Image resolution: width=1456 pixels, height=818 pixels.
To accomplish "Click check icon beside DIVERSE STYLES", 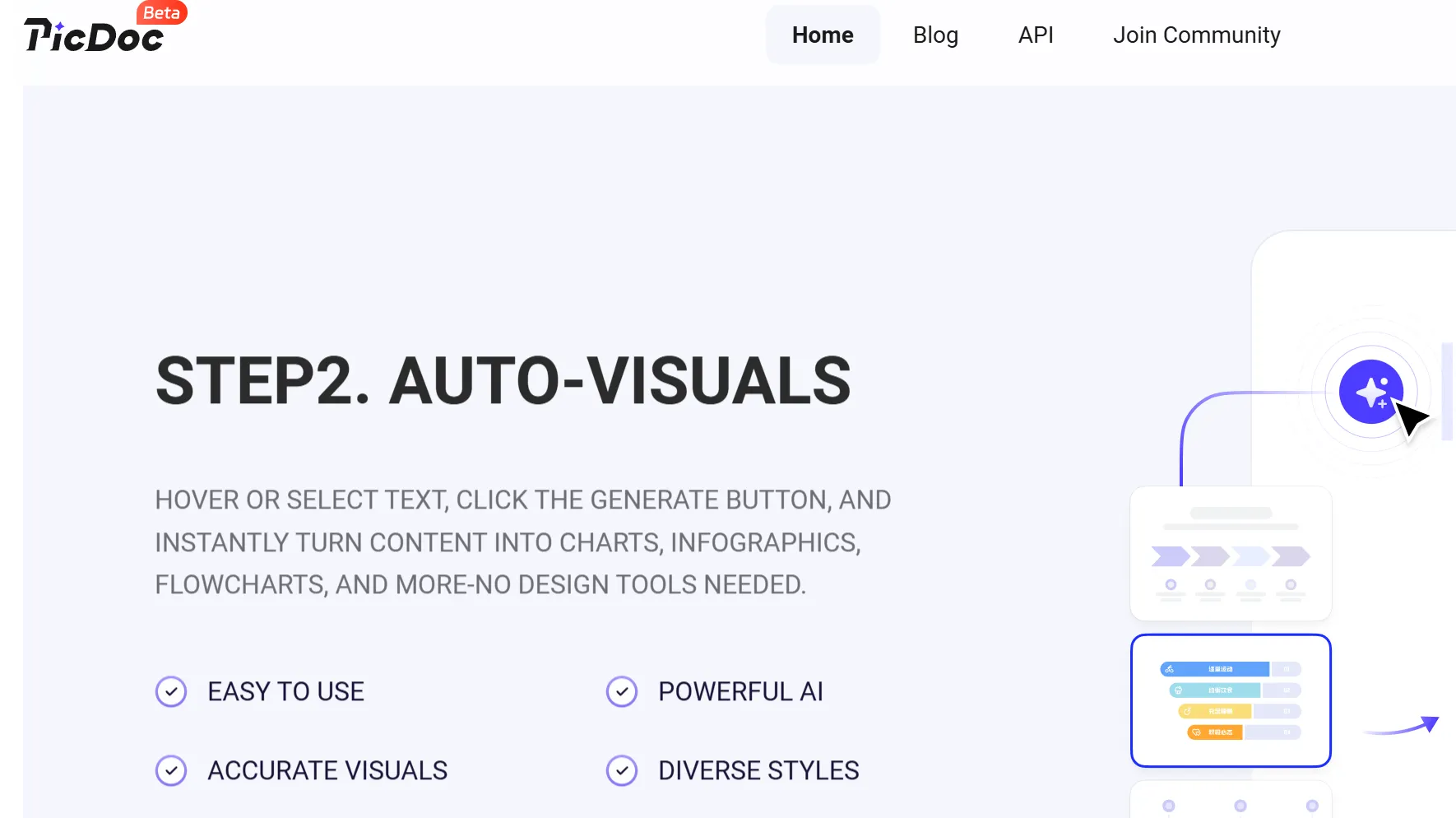I will point(622,770).
